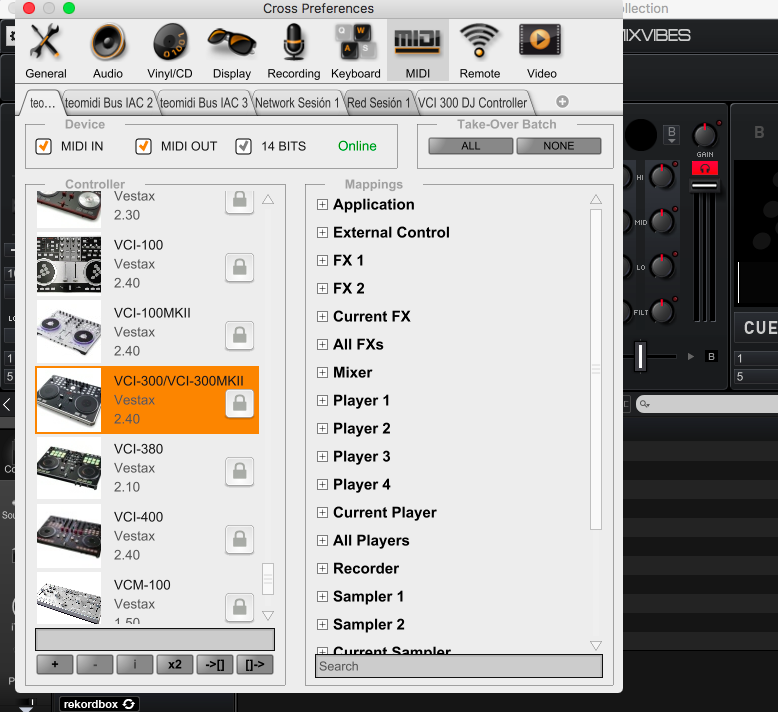The width and height of the screenshot is (778, 712).
Task: Switch to teomidi Bus IAC 2 tab
Action: (109, 103)
